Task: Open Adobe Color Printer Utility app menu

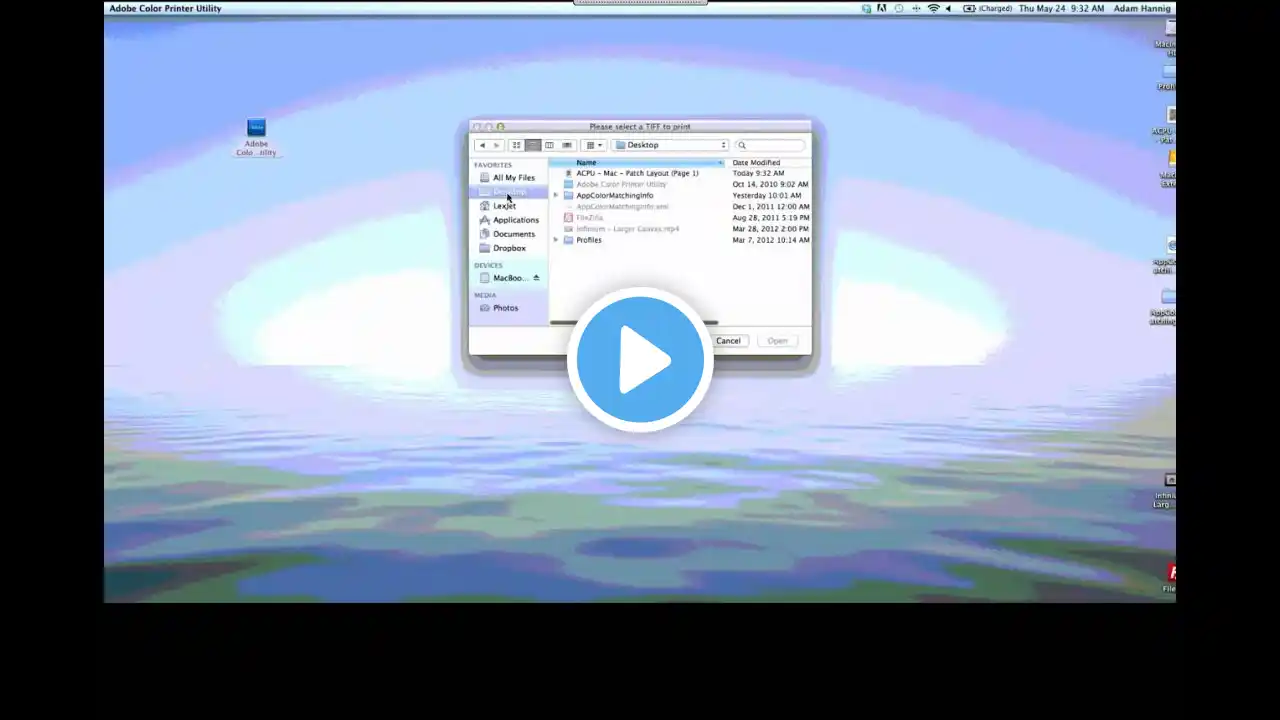Action: coord(165,8)
